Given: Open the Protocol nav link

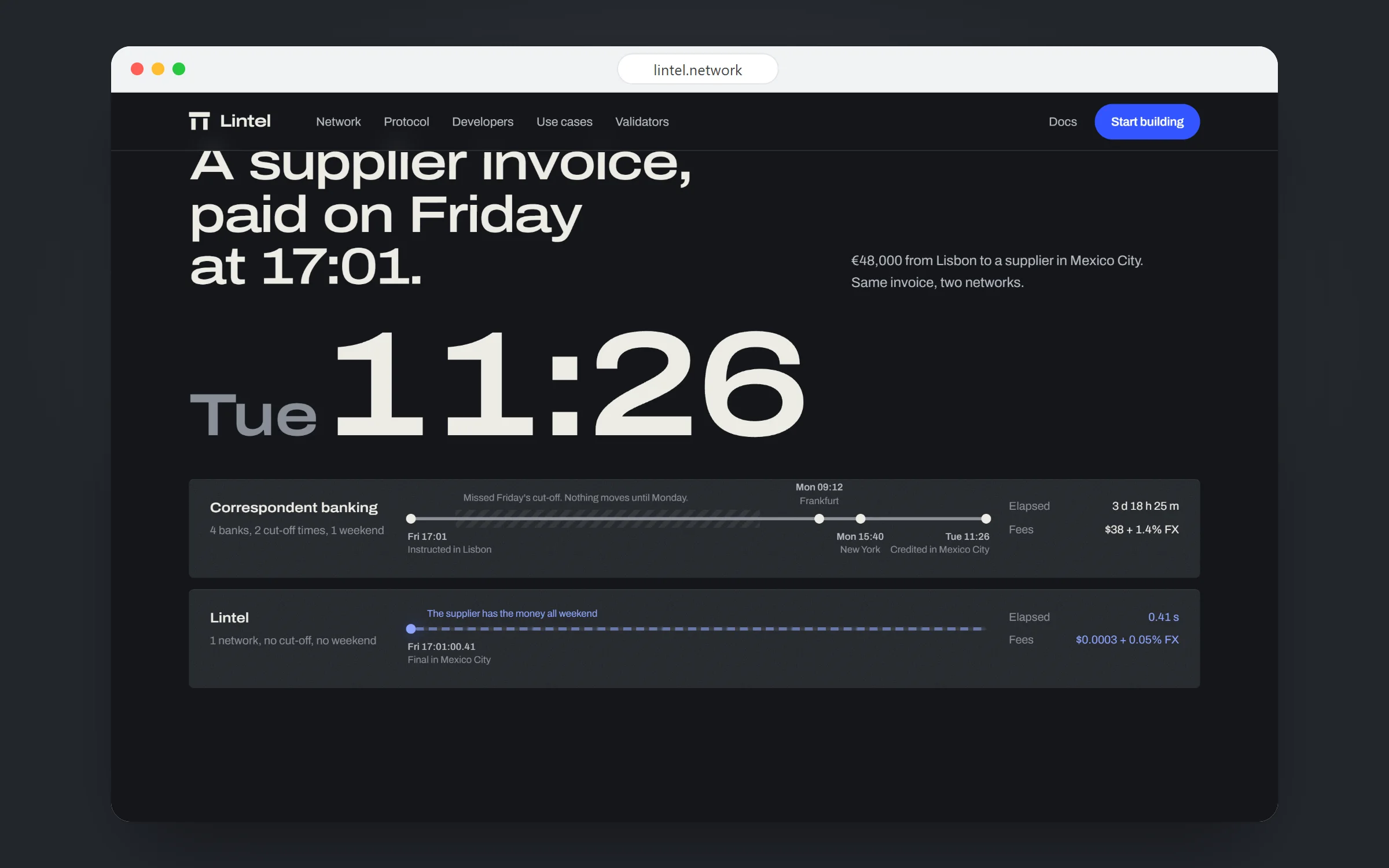Looking at the screenshot, I should click(406, 122).
